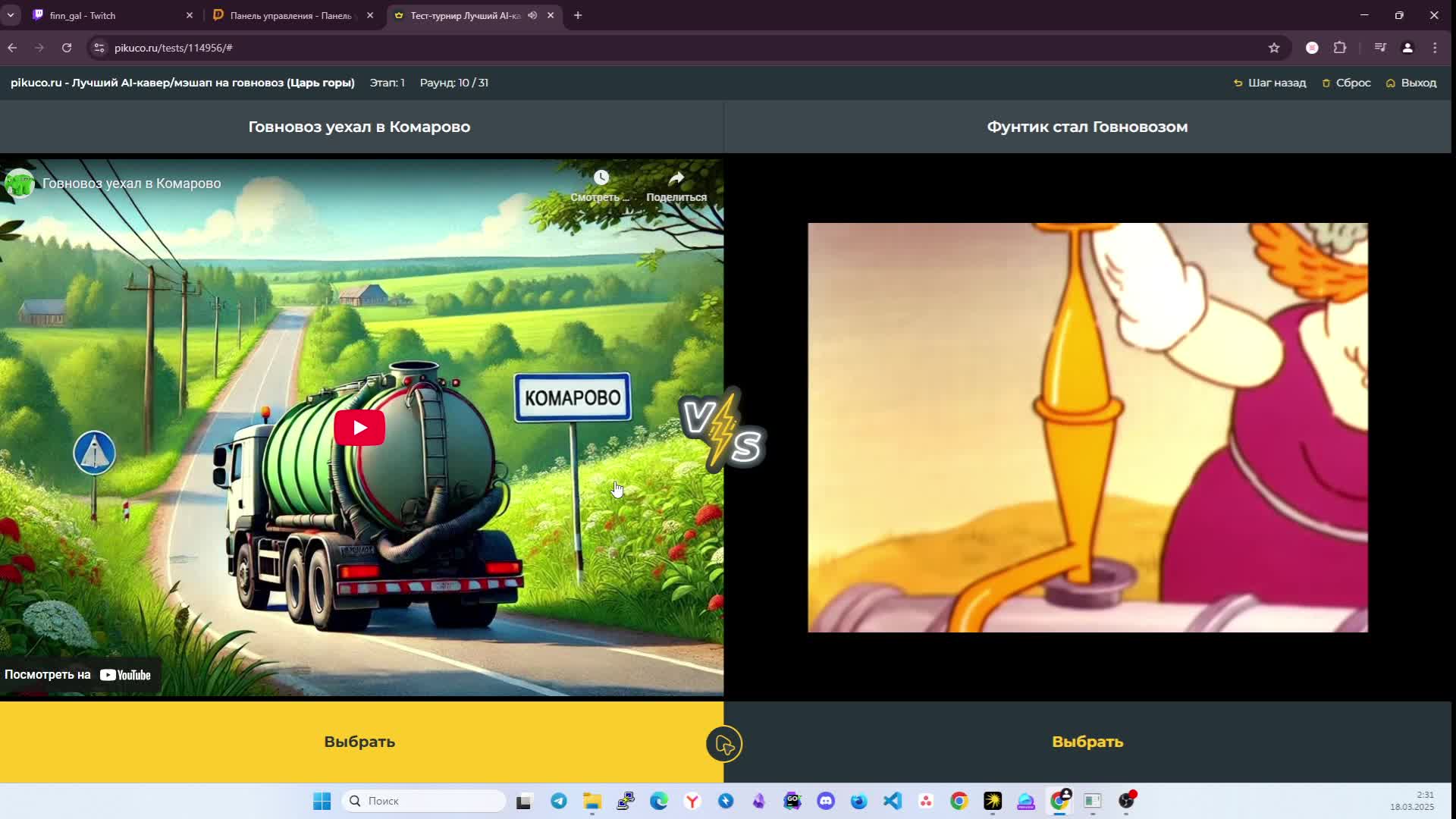Click the Сброс reset button
This screenshot has height=819, width=1456.
1346,83
